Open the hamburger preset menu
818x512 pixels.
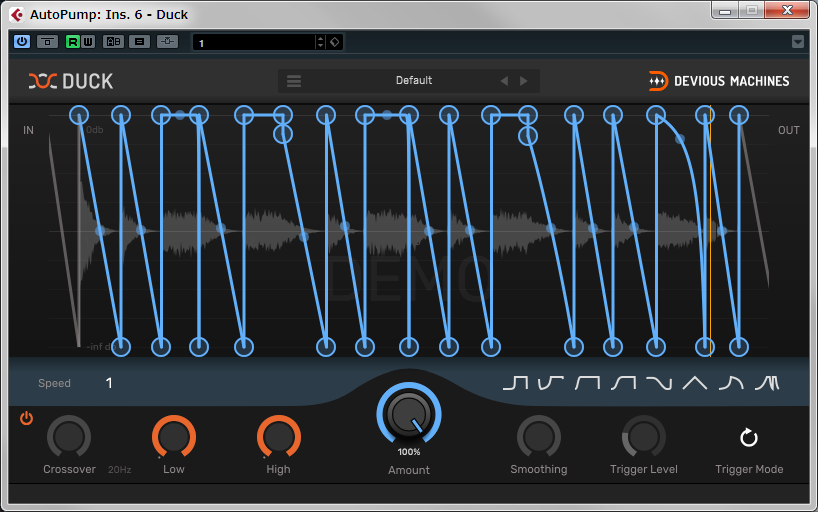coord(294,81)
